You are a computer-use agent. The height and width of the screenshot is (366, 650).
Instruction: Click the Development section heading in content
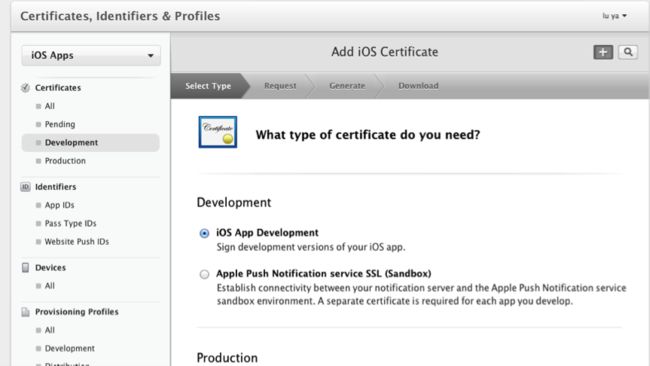click(234, 202)
